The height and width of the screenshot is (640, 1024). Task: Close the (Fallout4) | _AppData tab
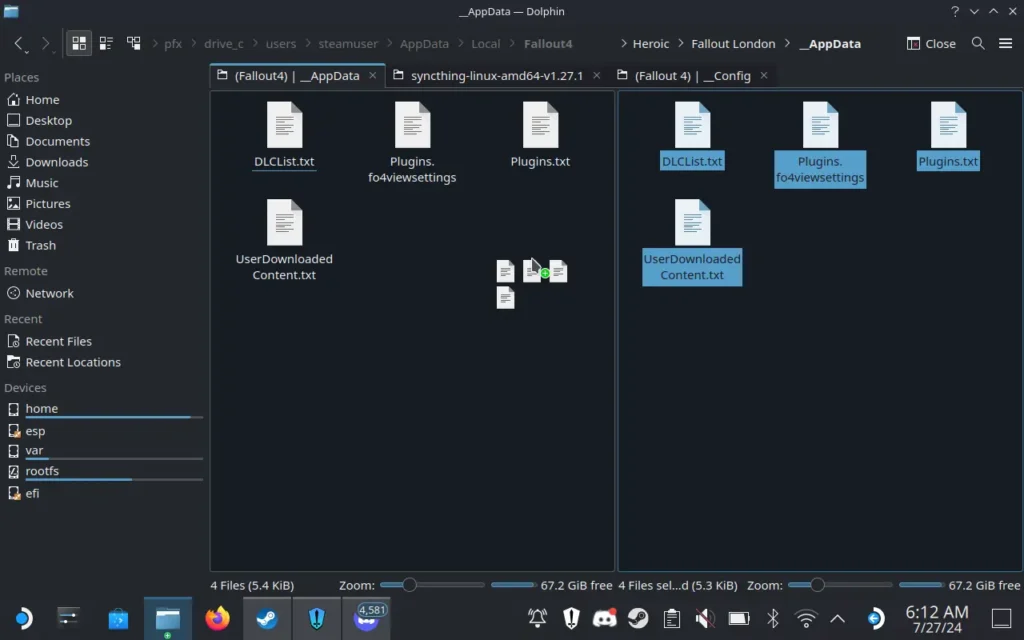point(372,76)
